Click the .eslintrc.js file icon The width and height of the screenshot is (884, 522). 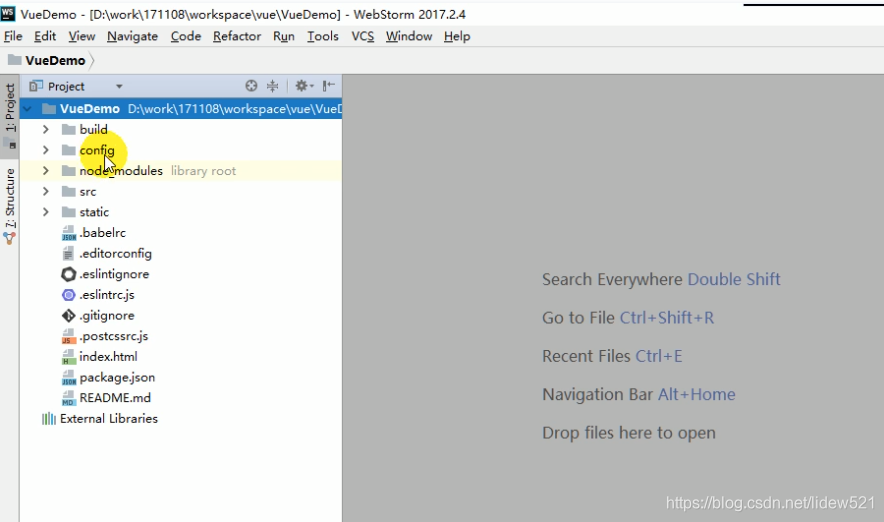69,295
